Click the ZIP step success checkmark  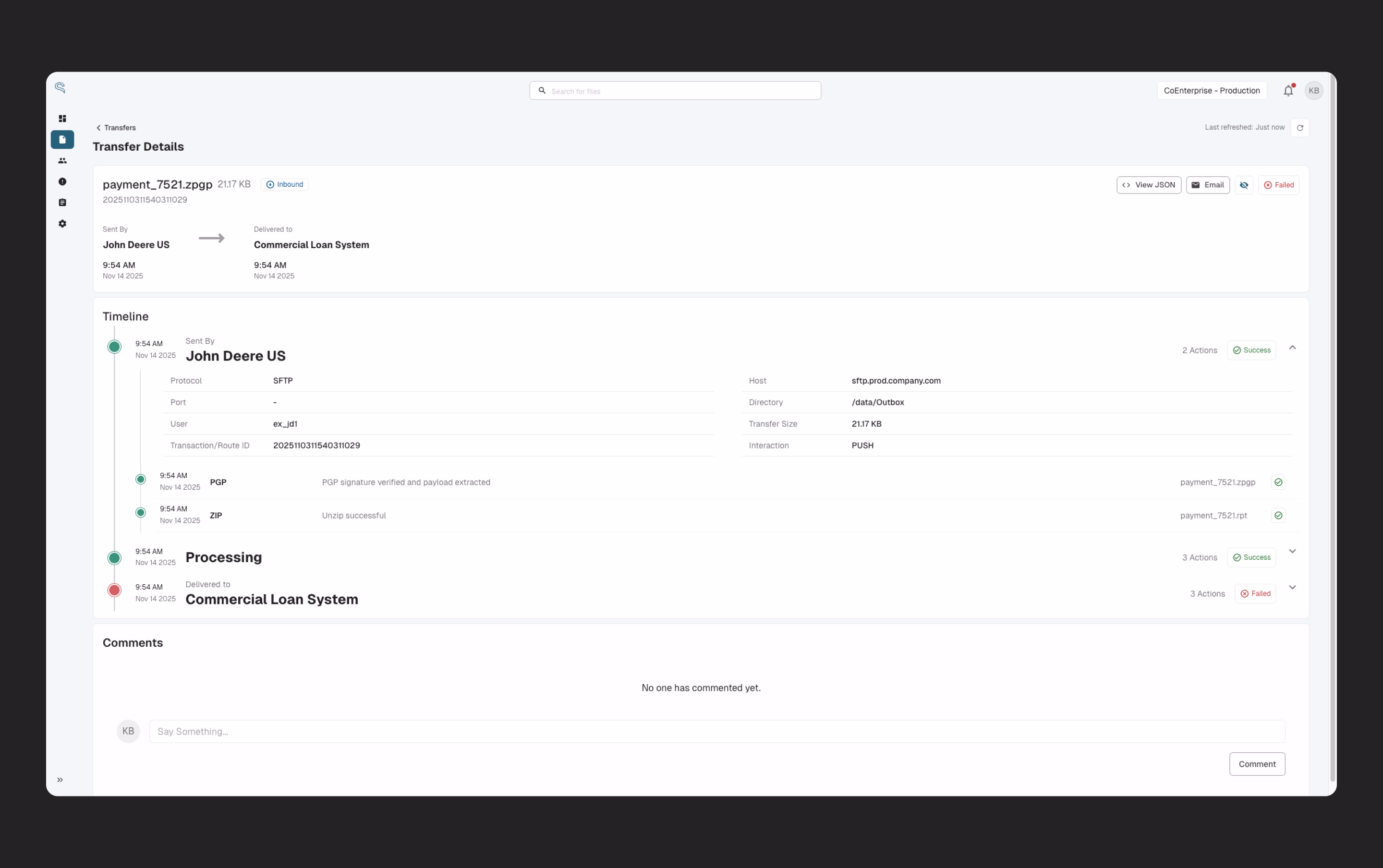pyautogui.click(x=1278, y=515)
